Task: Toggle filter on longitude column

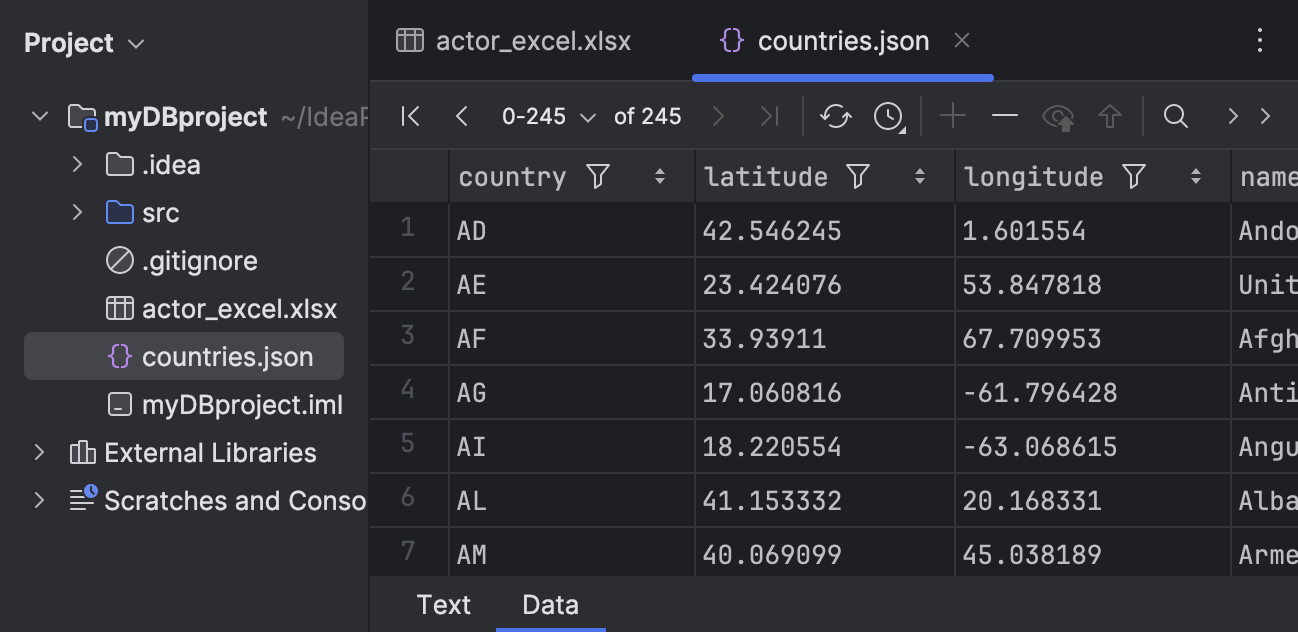Action: pyautogui.click(x=1132, y=176)
